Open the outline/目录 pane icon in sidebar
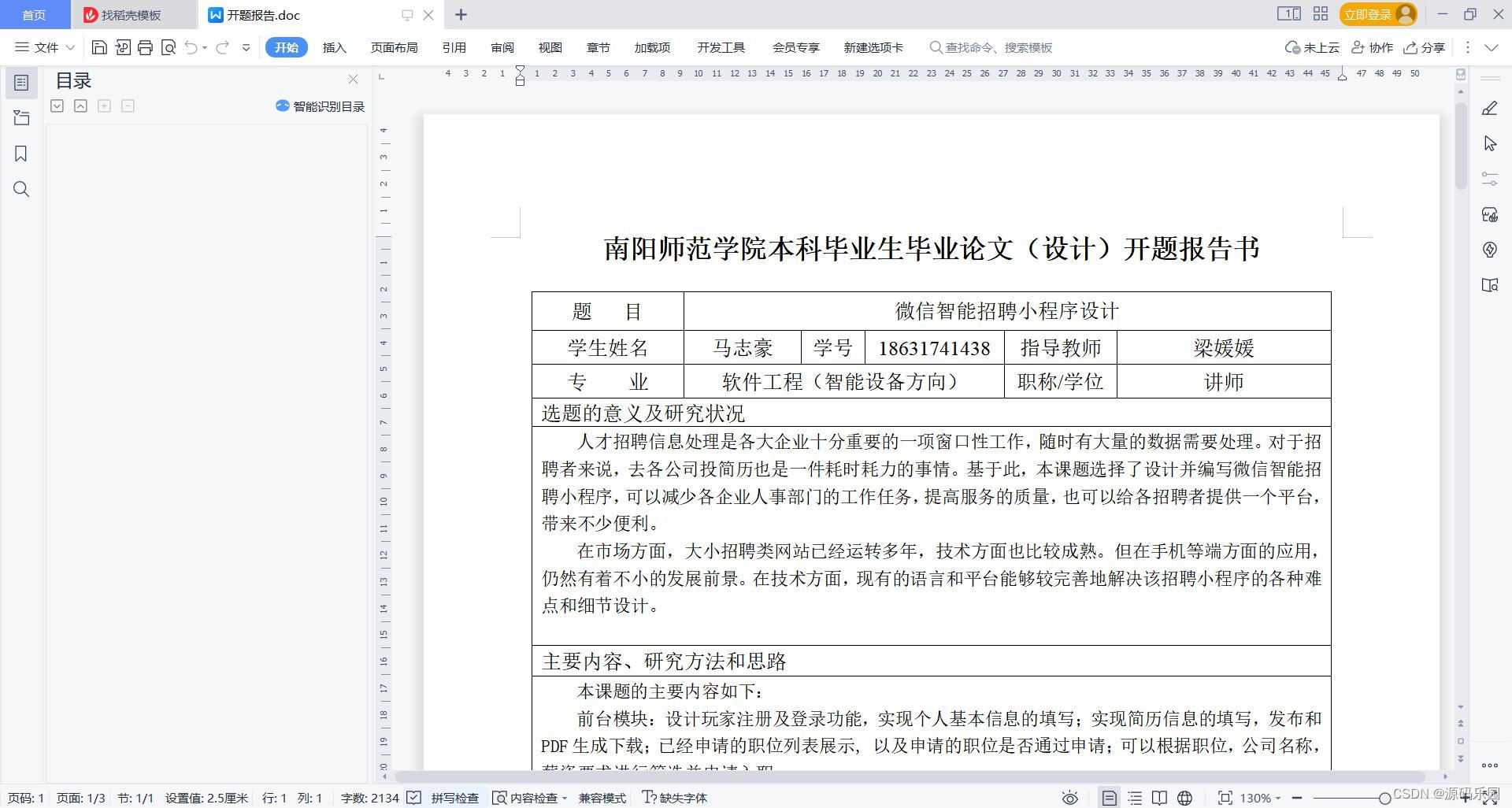Viewport: 1512px width, 808px height. [21, 82]
